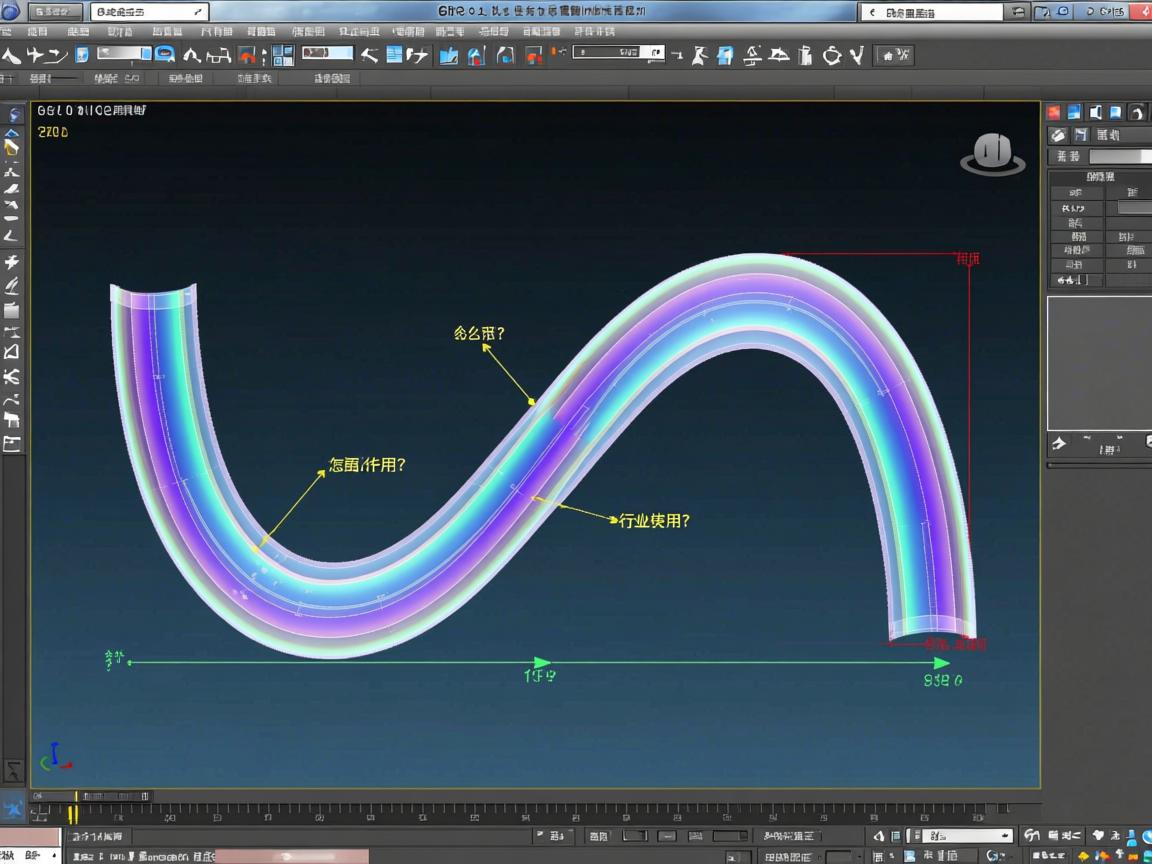
Task: Open the workspace dropdown in the title bar
Action: 150,12
